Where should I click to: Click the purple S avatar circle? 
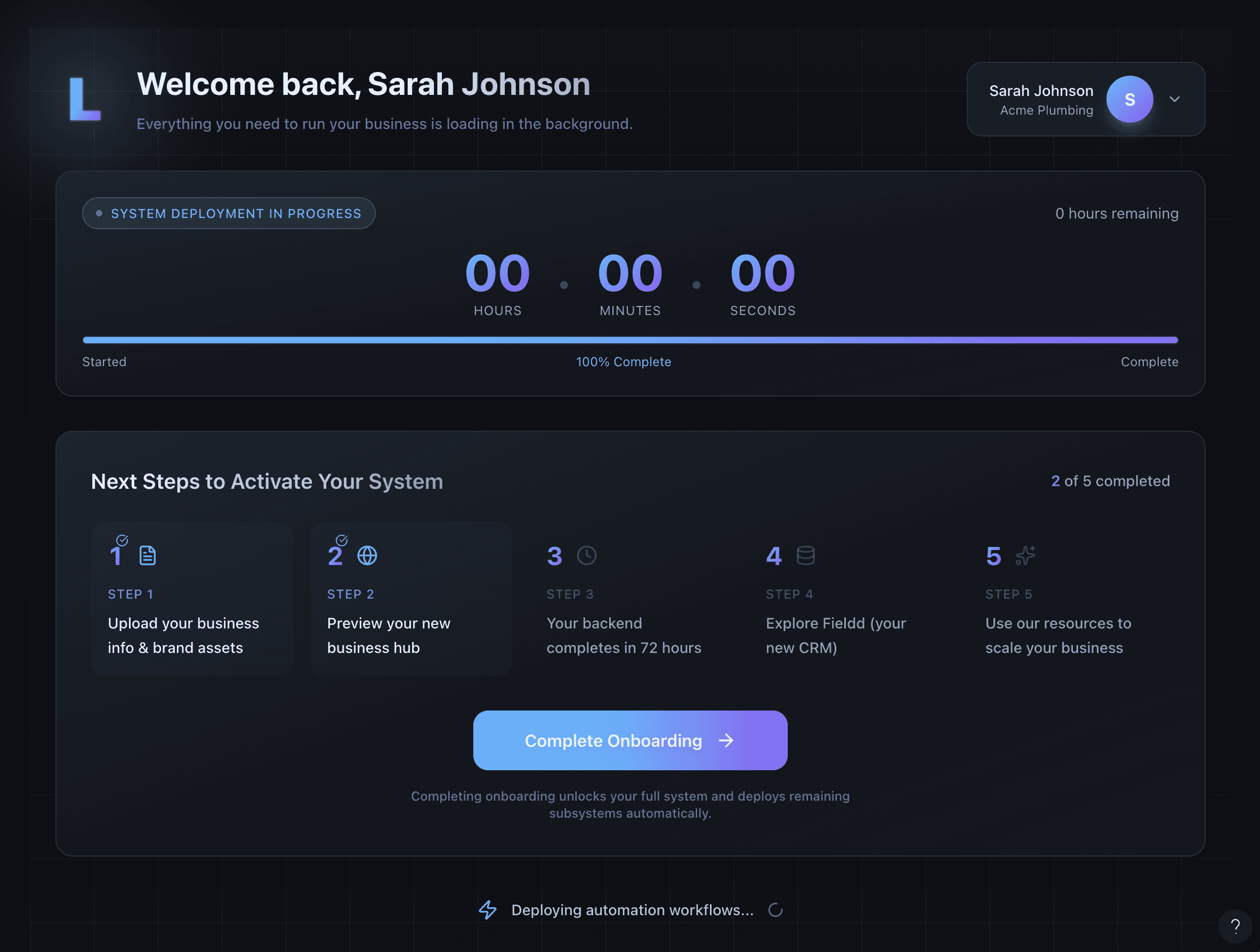(x=1129, y=99)
